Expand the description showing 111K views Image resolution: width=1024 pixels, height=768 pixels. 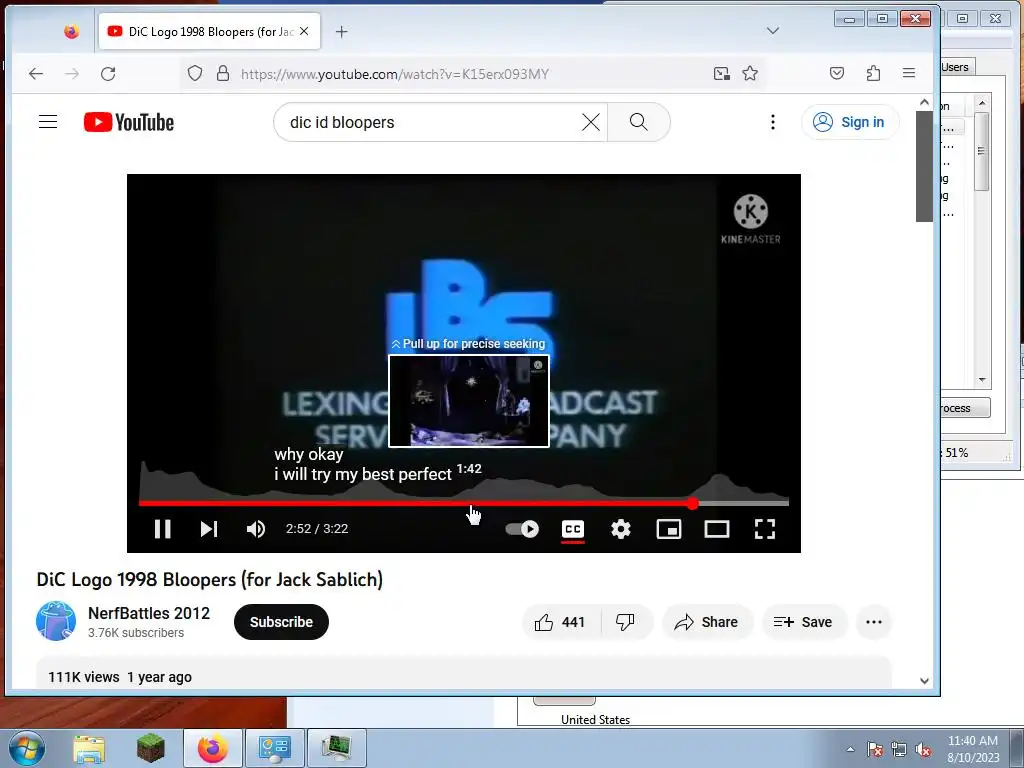pos(464,673)
